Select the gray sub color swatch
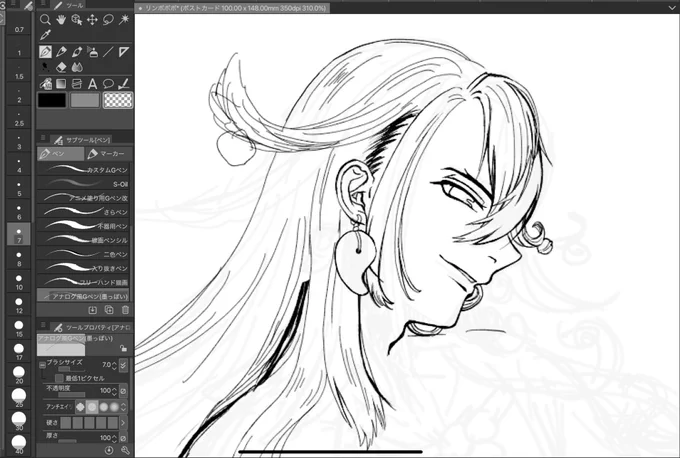Screen dimensions: 680x458 85,100
